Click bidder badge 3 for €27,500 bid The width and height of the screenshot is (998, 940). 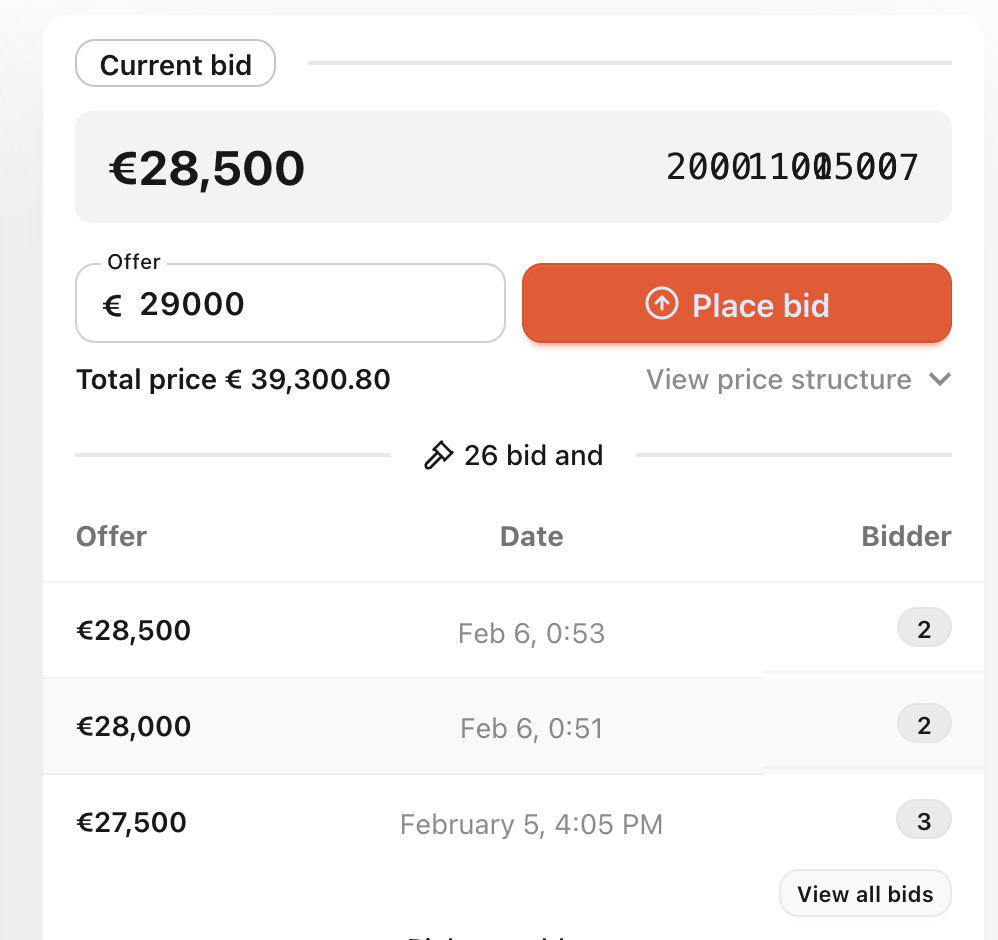(x=923, y=821)
